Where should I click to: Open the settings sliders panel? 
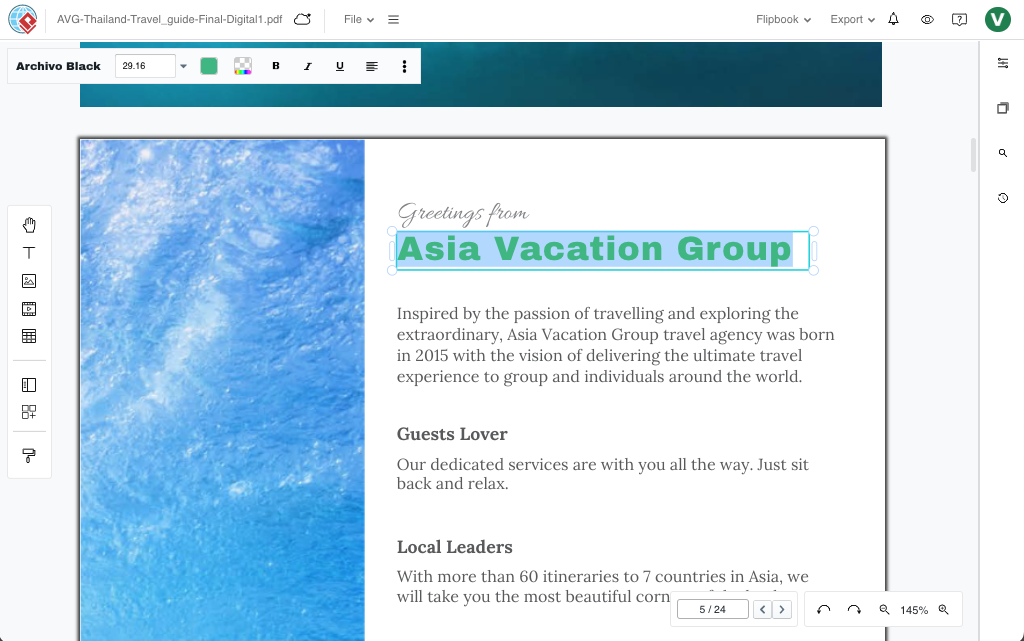point(1003,63)
